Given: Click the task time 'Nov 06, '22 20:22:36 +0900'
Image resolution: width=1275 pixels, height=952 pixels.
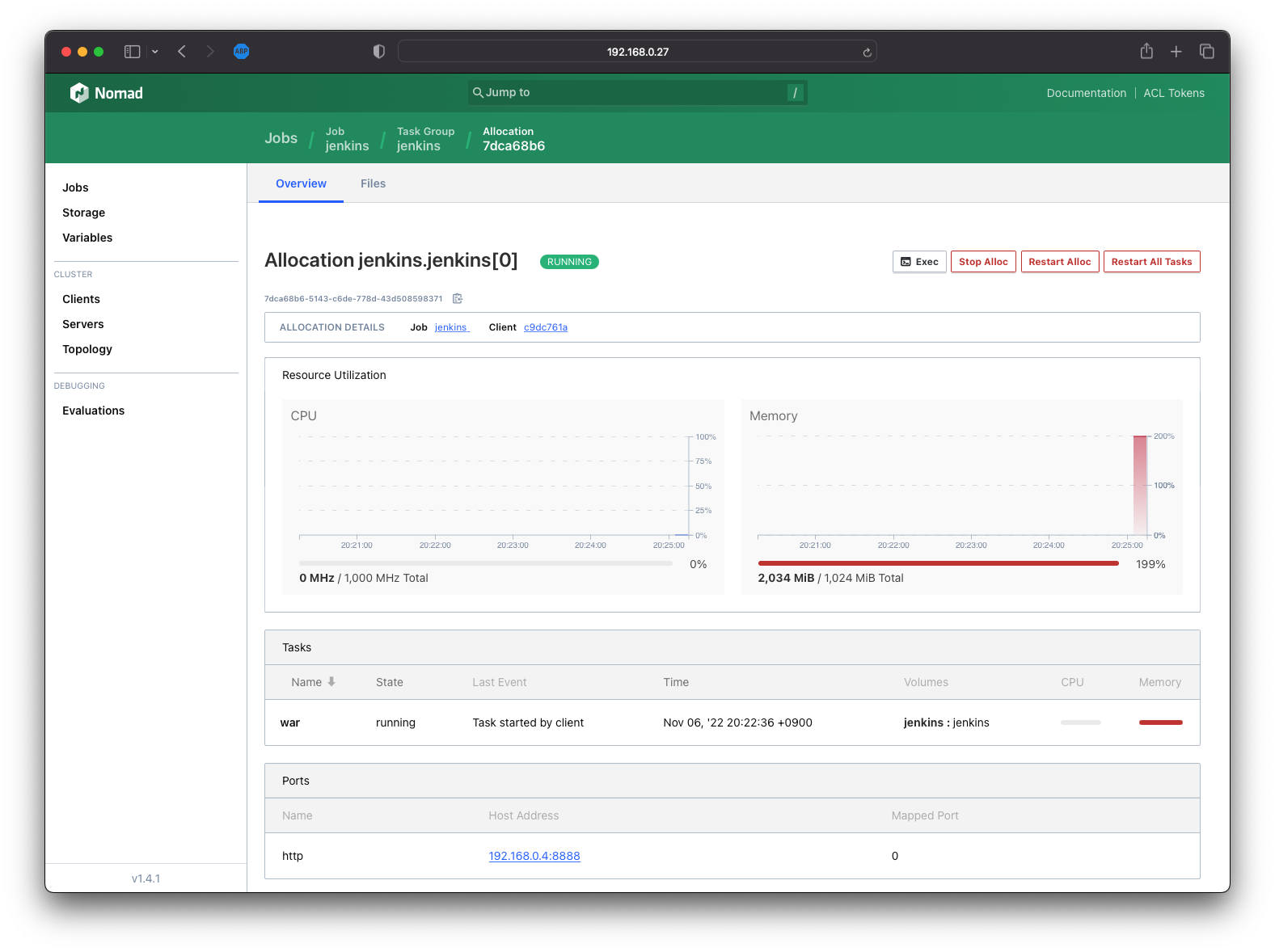Looking at the screenshot, I should 737,722.
